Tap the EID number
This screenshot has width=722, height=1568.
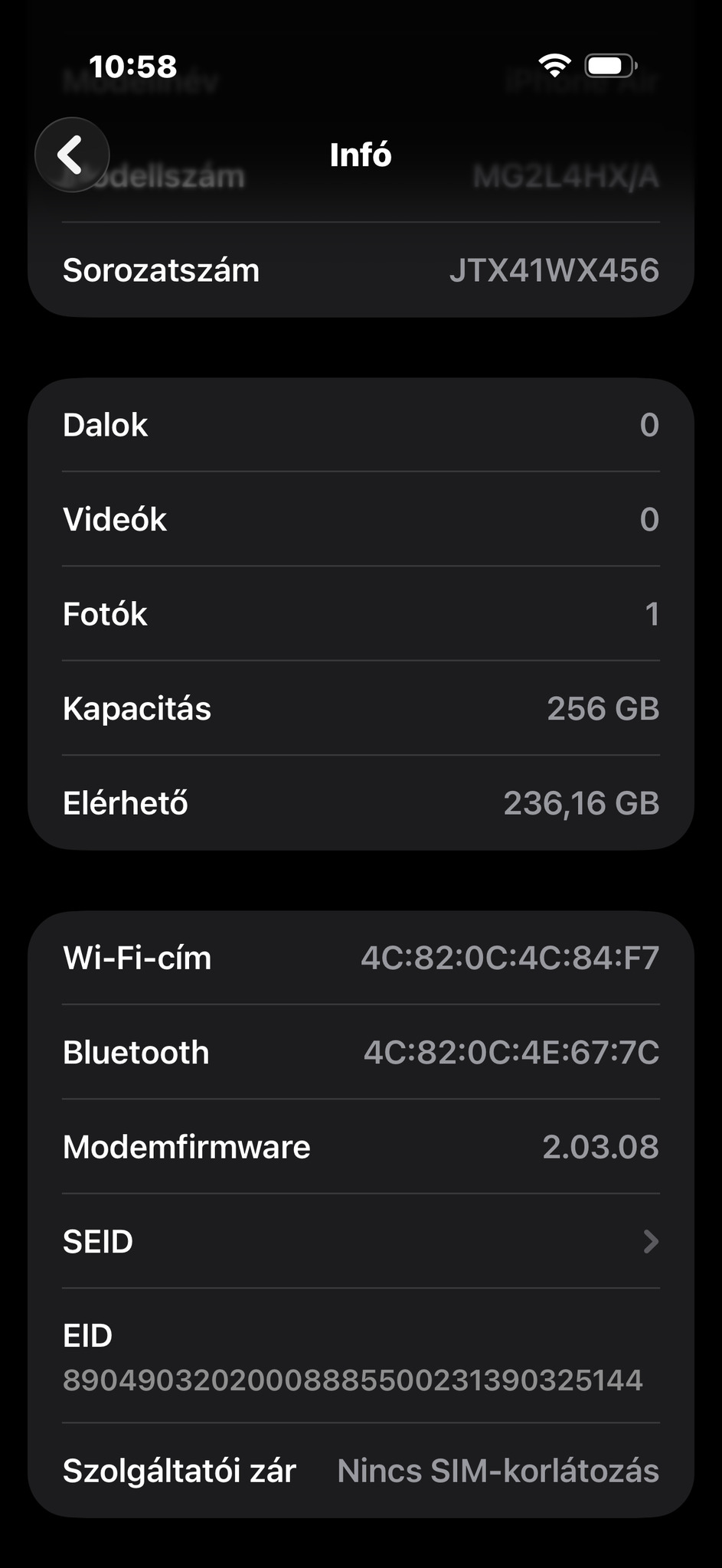click(x=352, y=1380)
